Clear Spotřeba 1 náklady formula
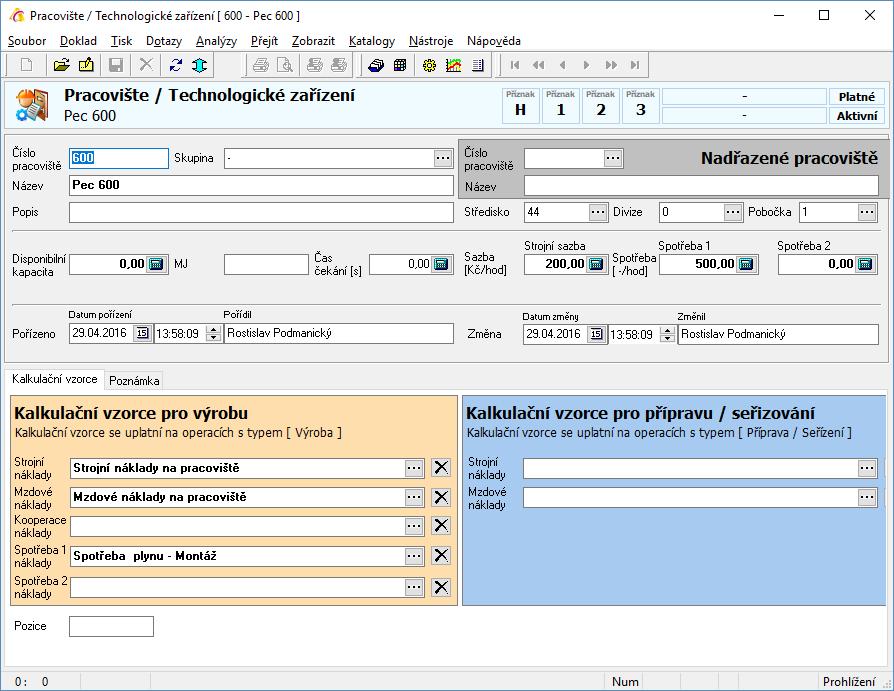The image size is (894, 691). pyautogui.click(x=441, y=556)
